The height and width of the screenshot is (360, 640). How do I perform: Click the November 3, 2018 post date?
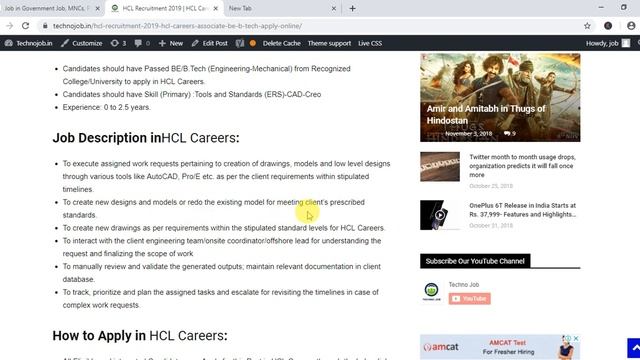tap(468, 133)
